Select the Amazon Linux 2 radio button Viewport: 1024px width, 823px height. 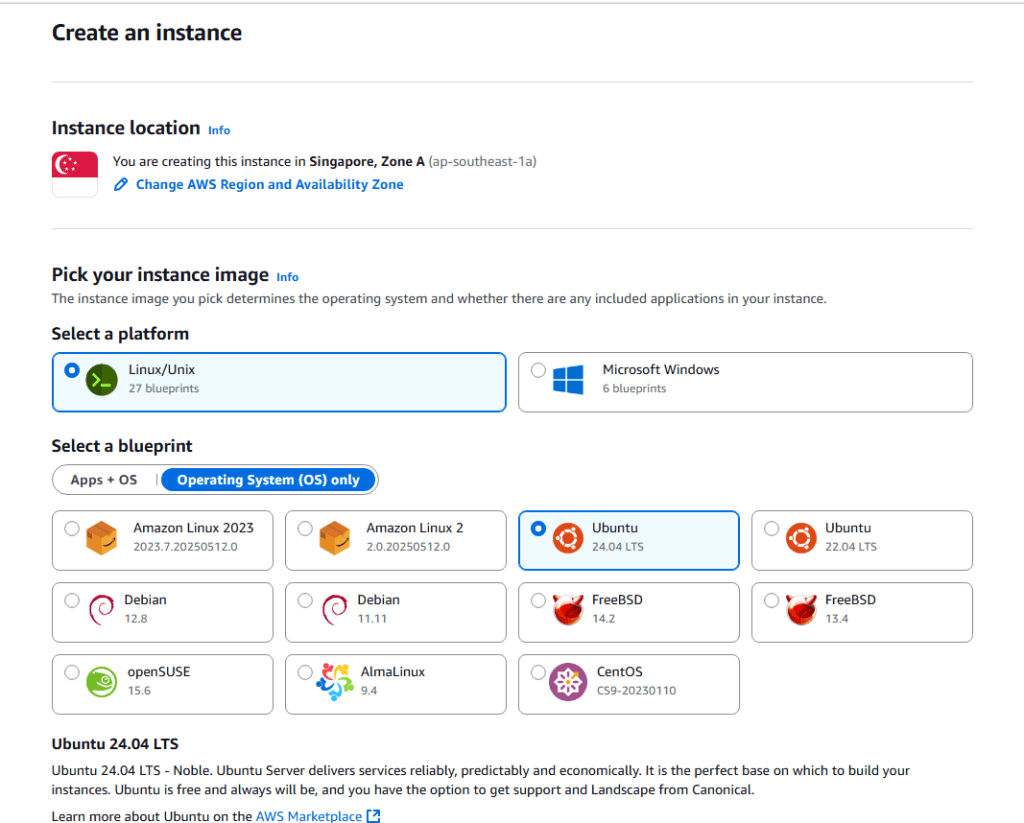[x=306, y=529]
